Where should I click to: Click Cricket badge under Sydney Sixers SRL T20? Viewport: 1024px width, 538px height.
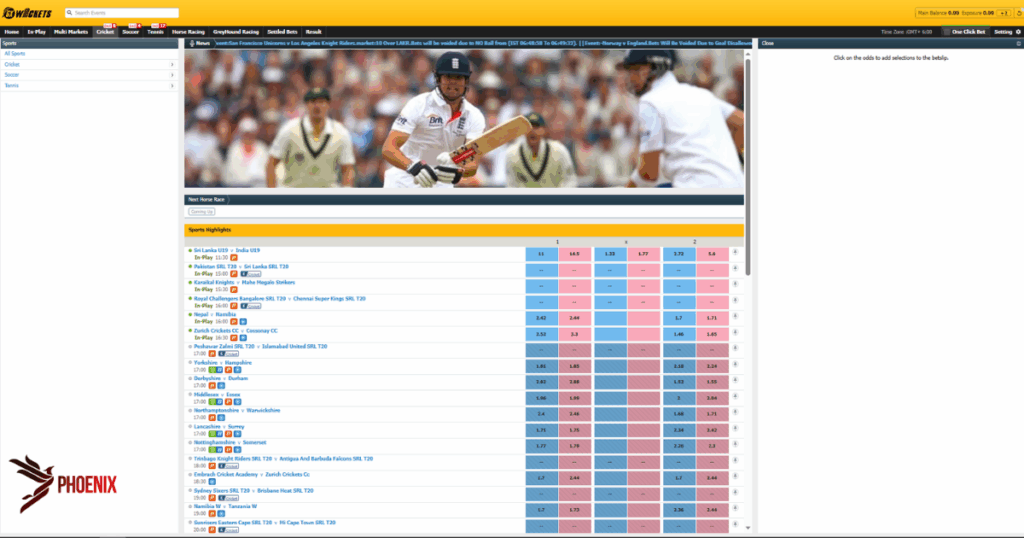tap(229, 498)
